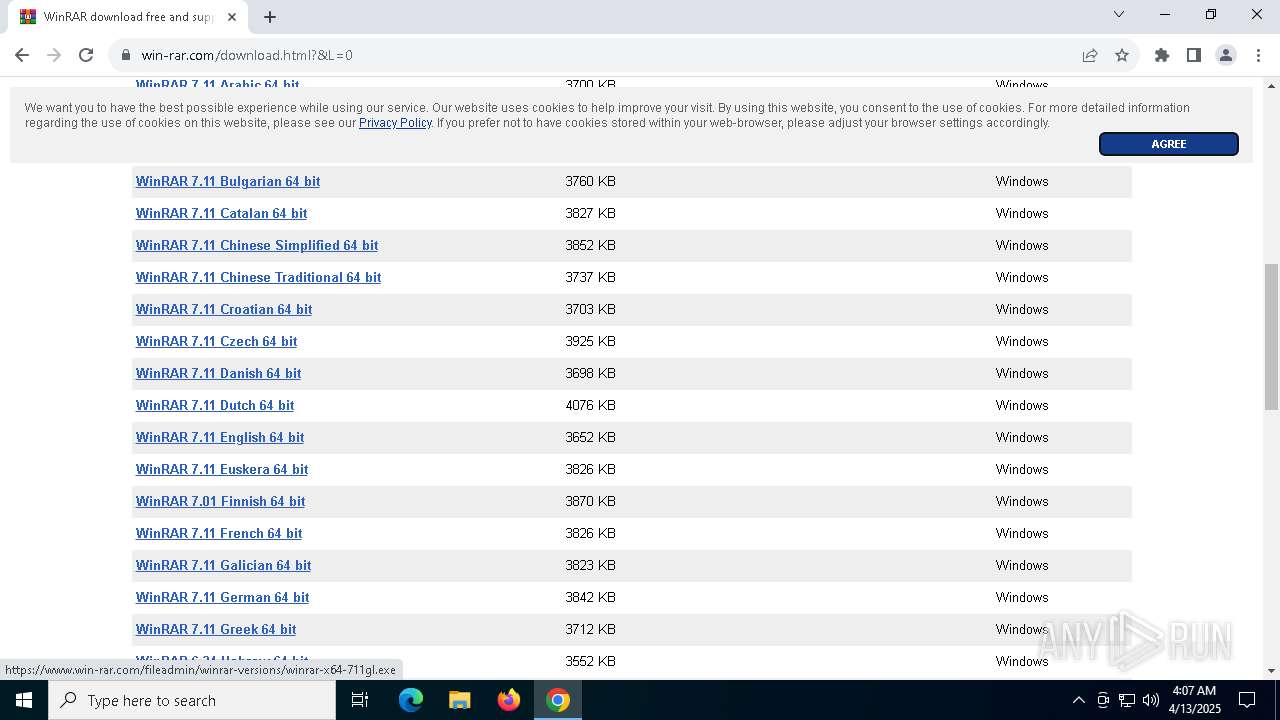
Task: Download WinRAR 7.11 Danish 64 bit
Action: click(218, 373)
